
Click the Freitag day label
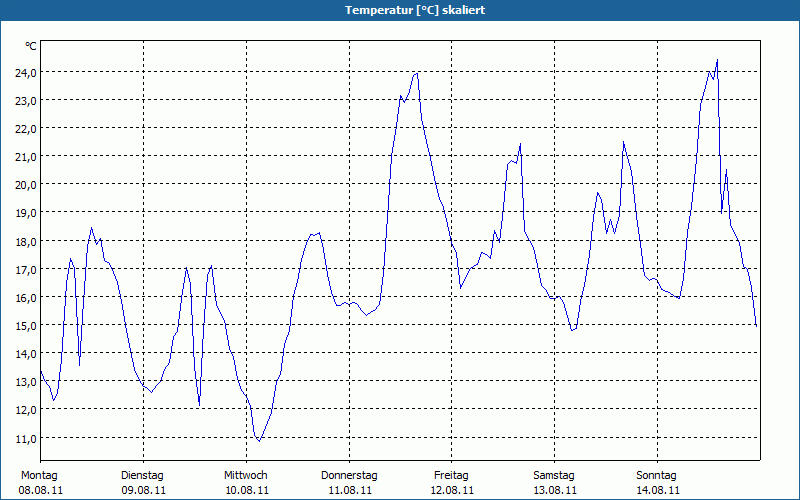[x=452, y=476]
